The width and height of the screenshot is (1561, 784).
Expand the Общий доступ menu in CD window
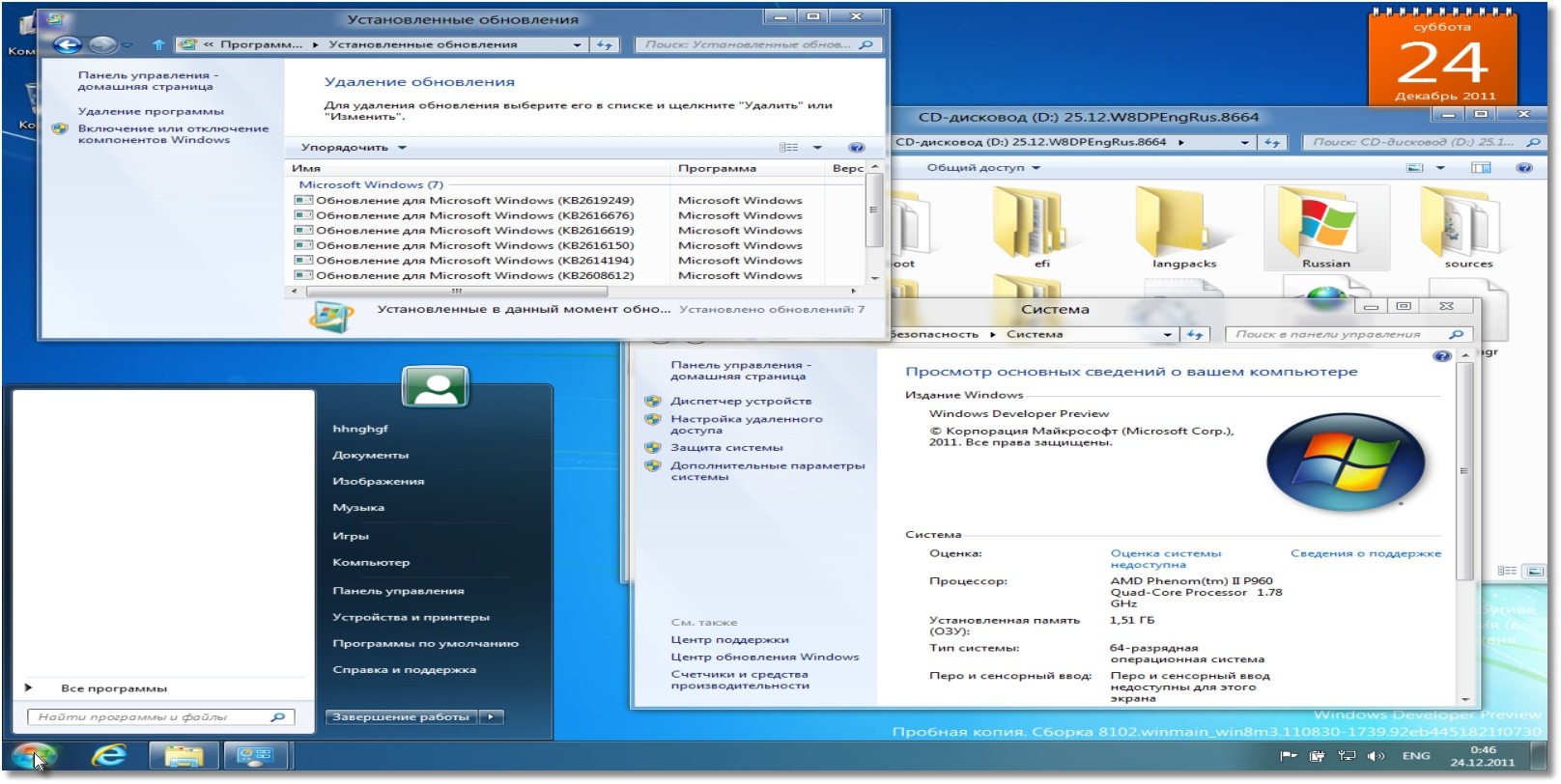pos(983,168)
